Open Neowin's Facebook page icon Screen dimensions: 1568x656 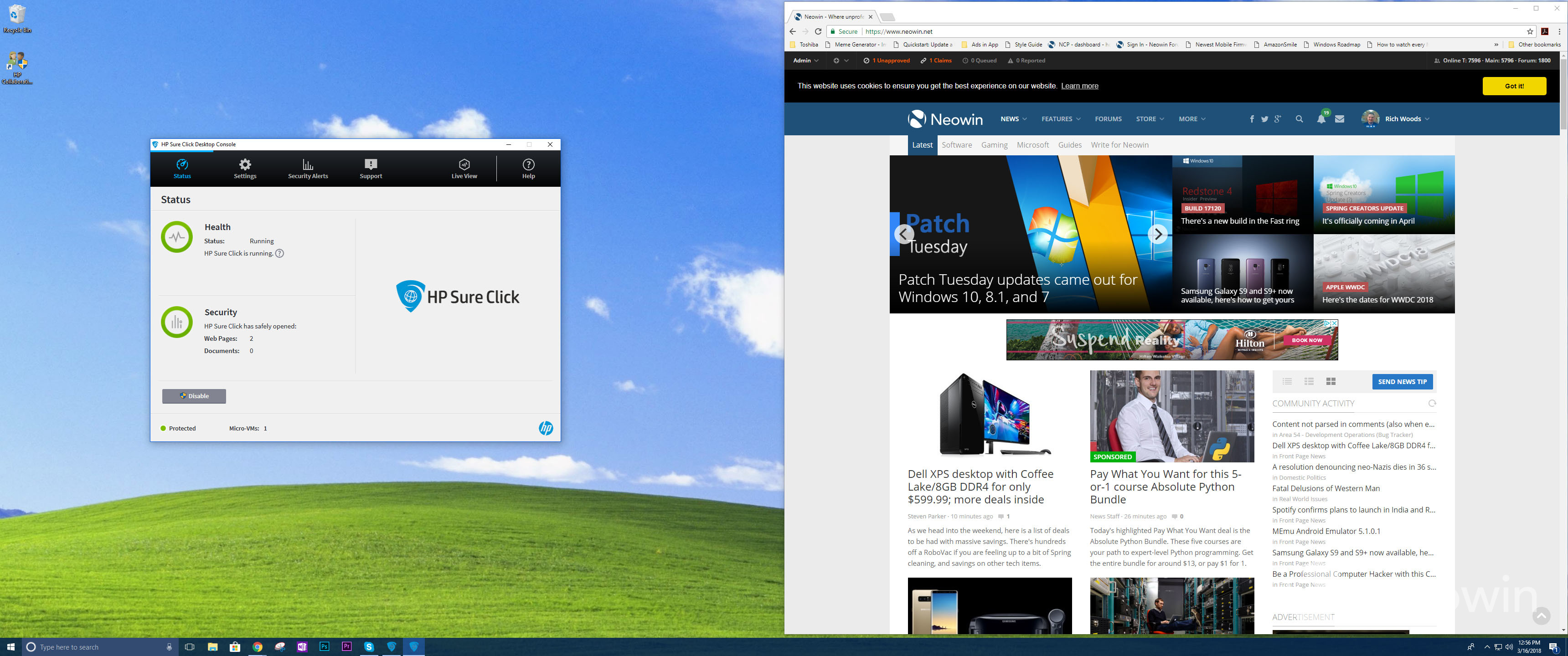pyautogui.click(x=1252, y=119)
